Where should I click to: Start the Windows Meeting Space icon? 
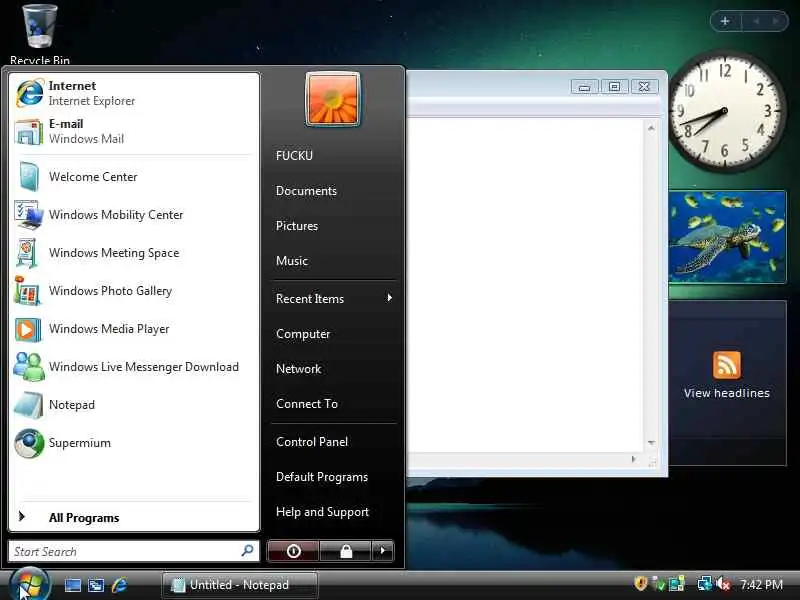click(28, 253)
